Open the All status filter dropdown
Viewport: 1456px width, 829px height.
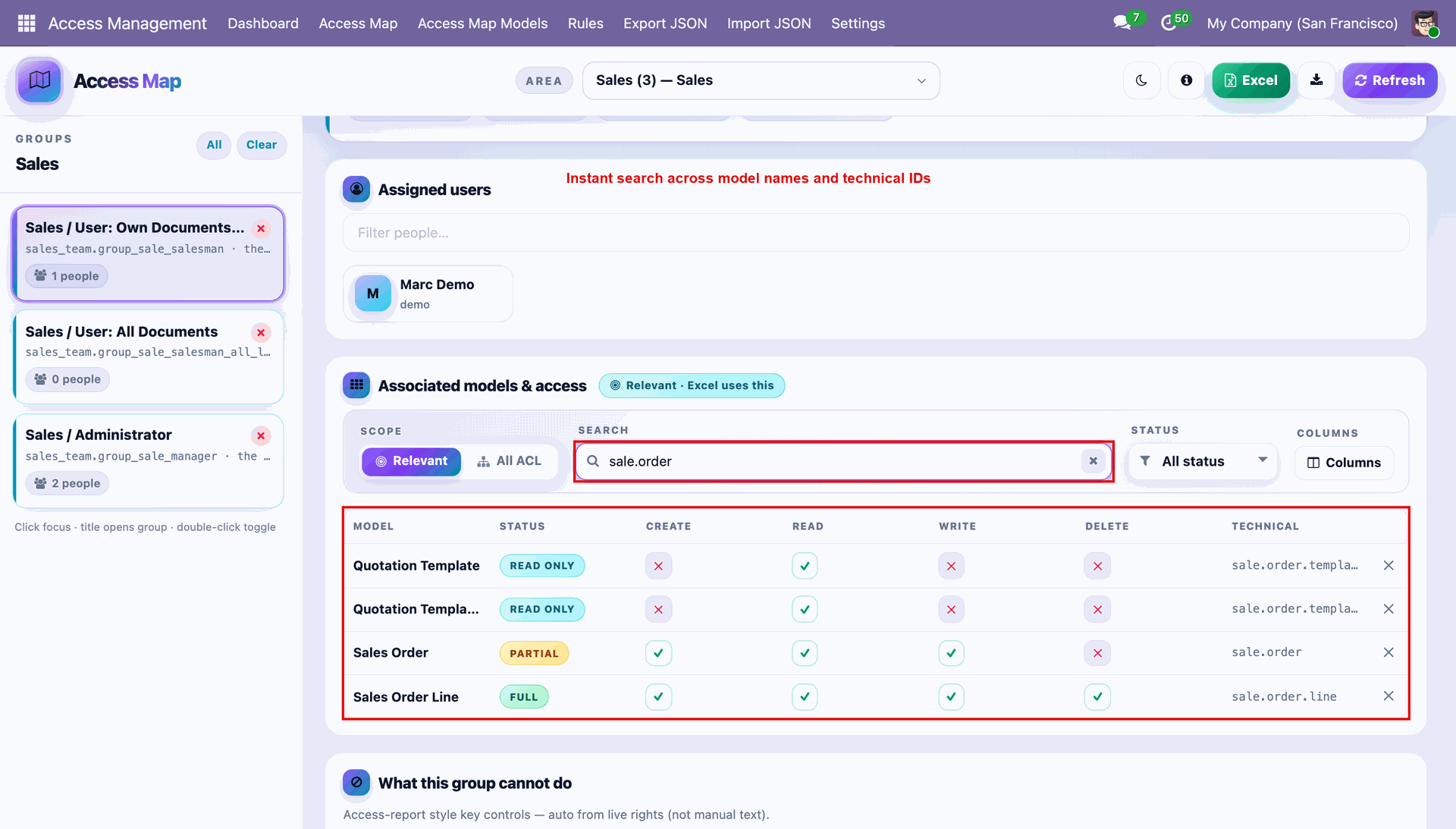point(1203,461)
